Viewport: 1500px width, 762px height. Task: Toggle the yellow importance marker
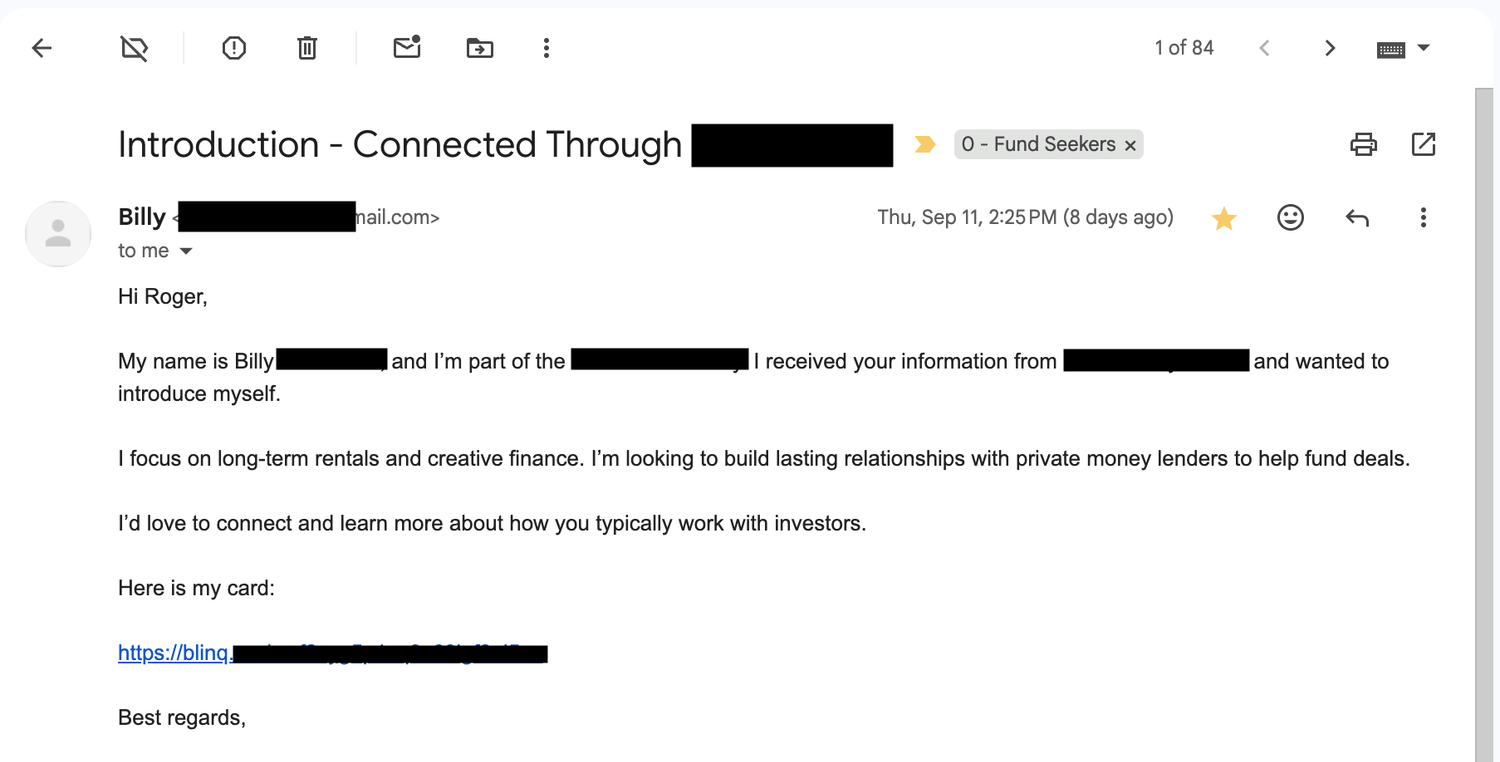pos(925,145)
